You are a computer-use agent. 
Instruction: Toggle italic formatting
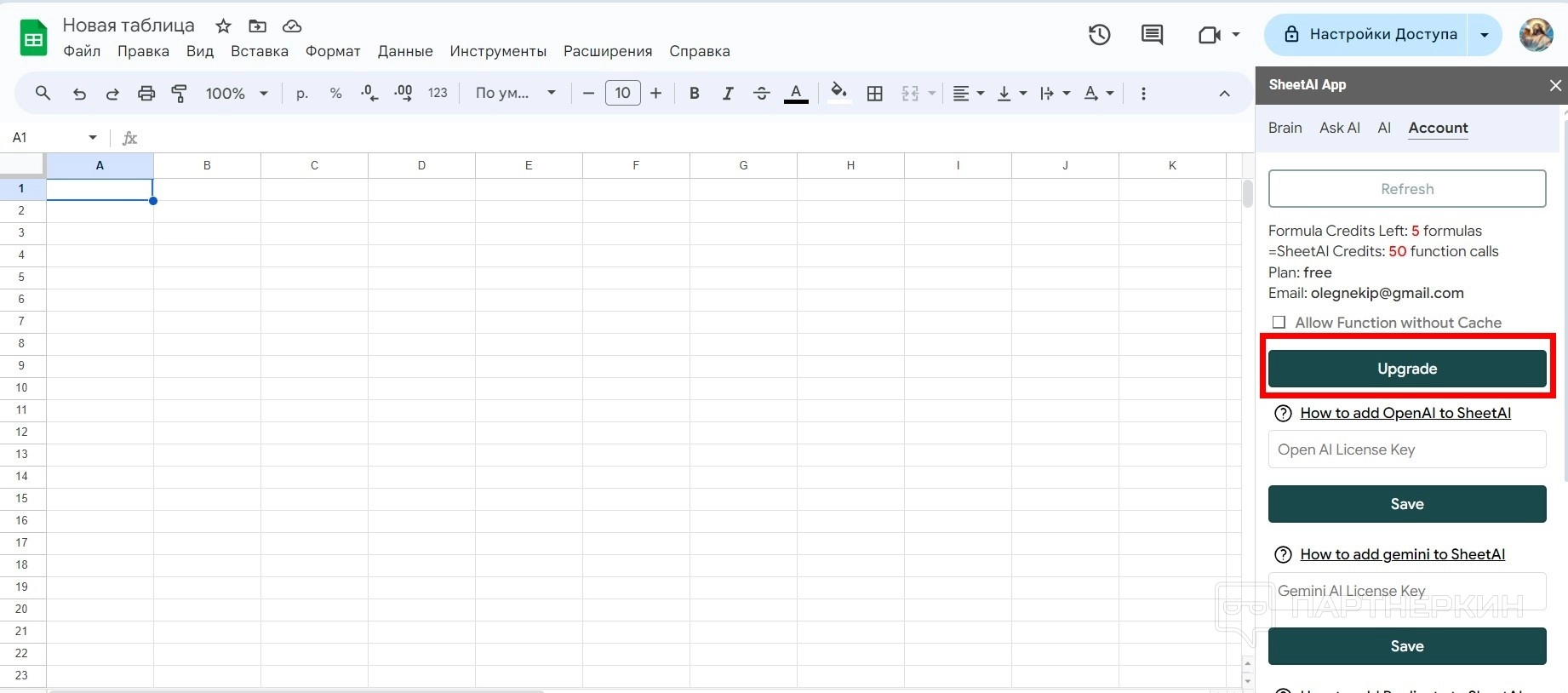tap(728, 94)
